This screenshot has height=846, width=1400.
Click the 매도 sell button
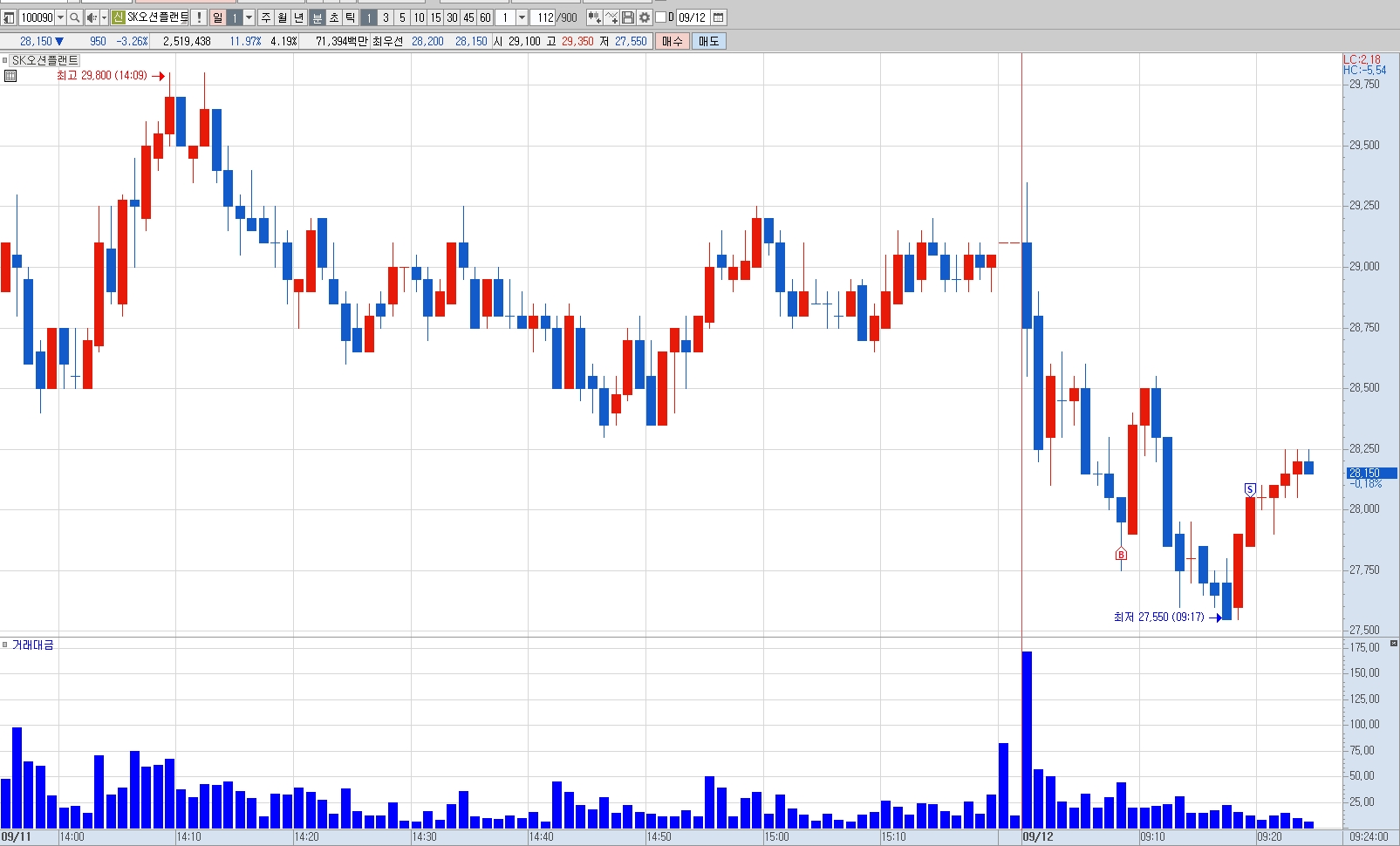pyautogui.click(x=708, y=41)
